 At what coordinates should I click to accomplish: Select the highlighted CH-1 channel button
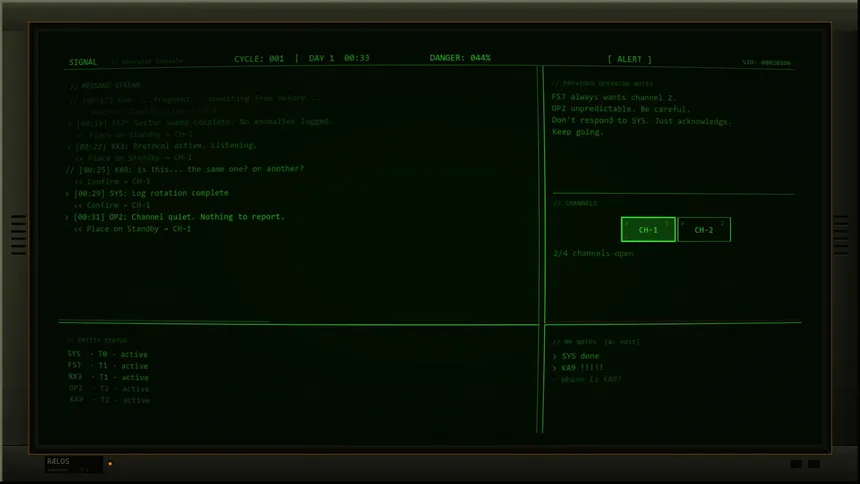point(648,229)
